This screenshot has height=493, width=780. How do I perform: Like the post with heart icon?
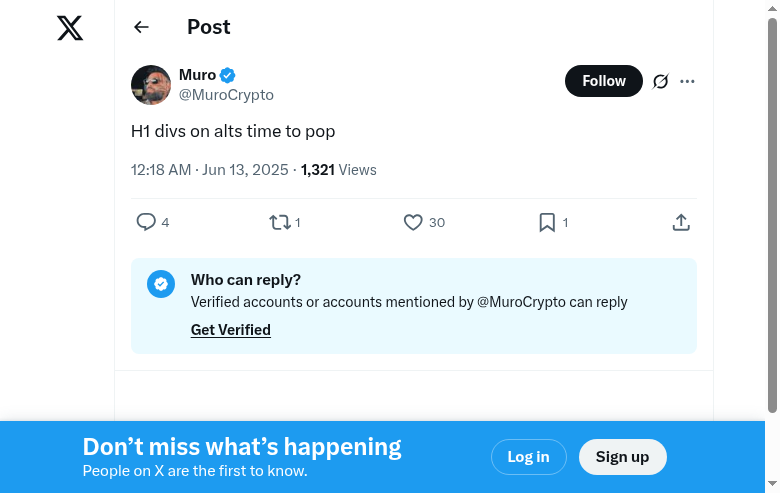click(x=413, y=222)
